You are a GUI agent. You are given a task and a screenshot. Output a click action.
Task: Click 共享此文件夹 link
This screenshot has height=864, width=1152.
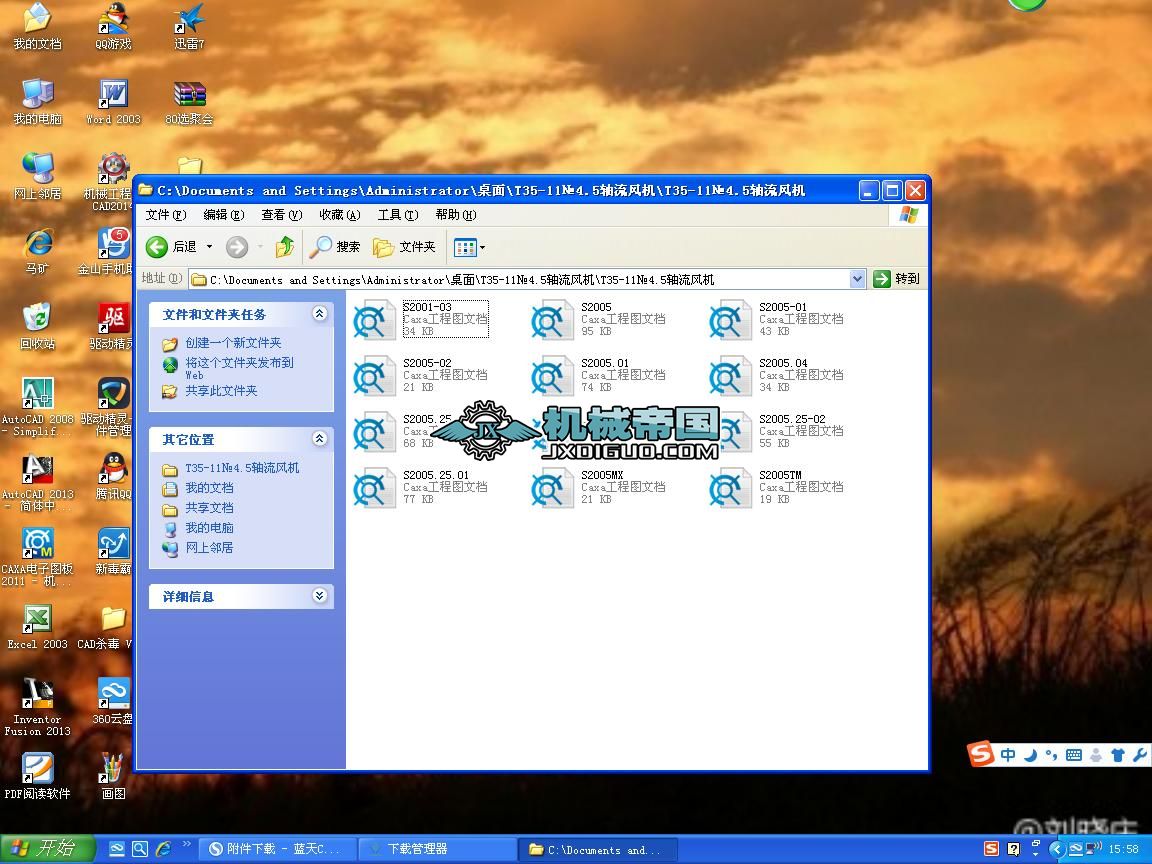tap(221, 391)
